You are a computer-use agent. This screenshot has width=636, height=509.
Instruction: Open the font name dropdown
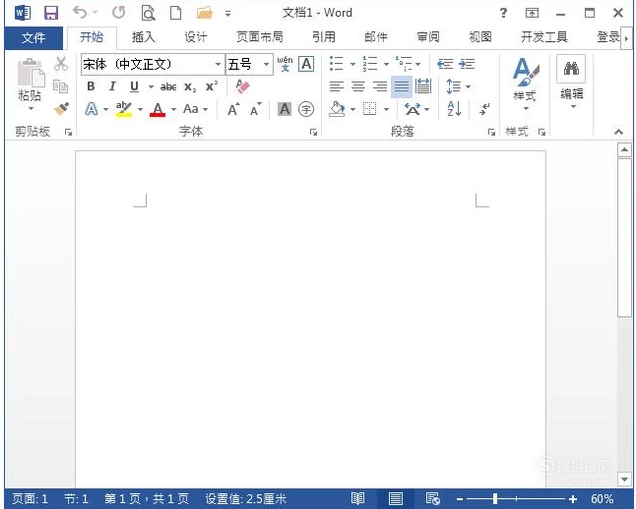pyautogui.click(x=218, y=64)
